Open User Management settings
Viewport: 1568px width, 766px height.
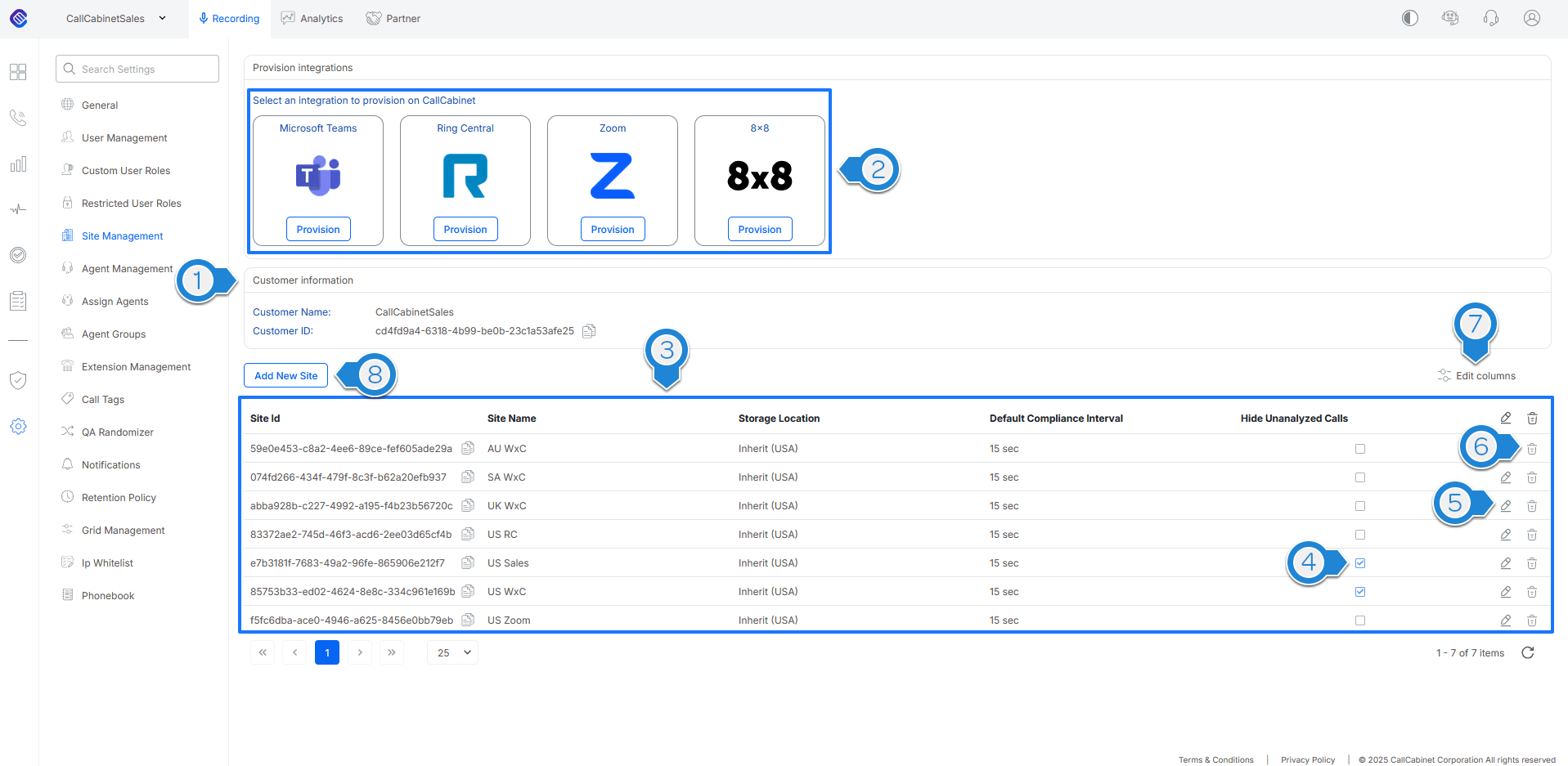[x=124, y=138]
